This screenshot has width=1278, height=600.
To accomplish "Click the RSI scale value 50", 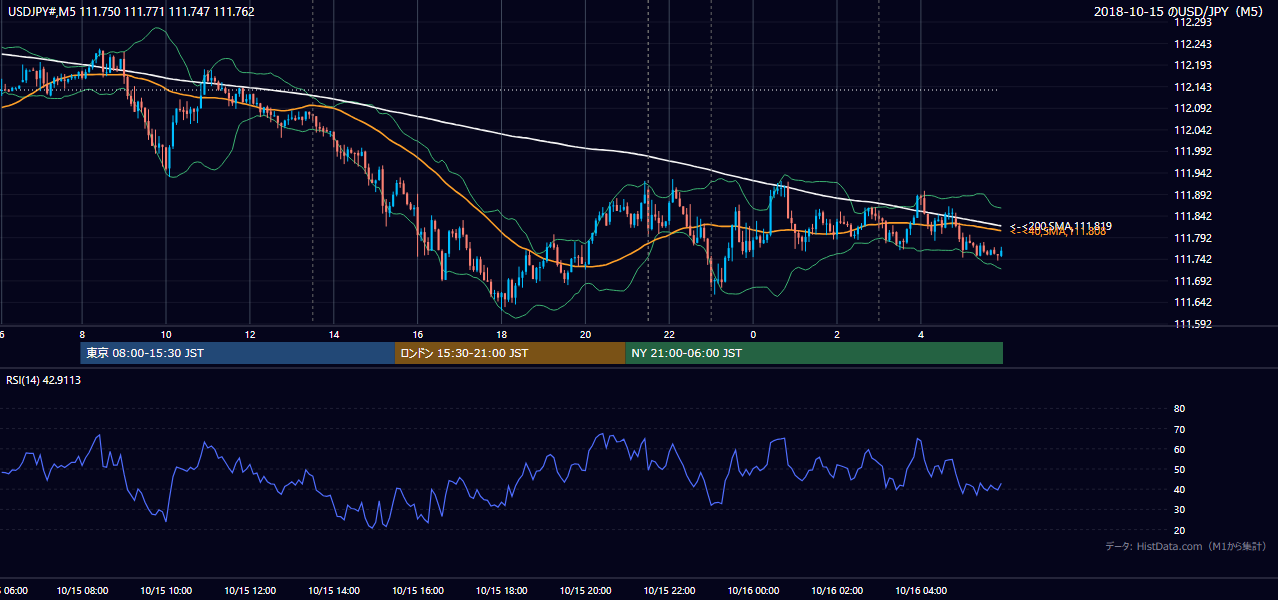I will (x=1179, y=470).
